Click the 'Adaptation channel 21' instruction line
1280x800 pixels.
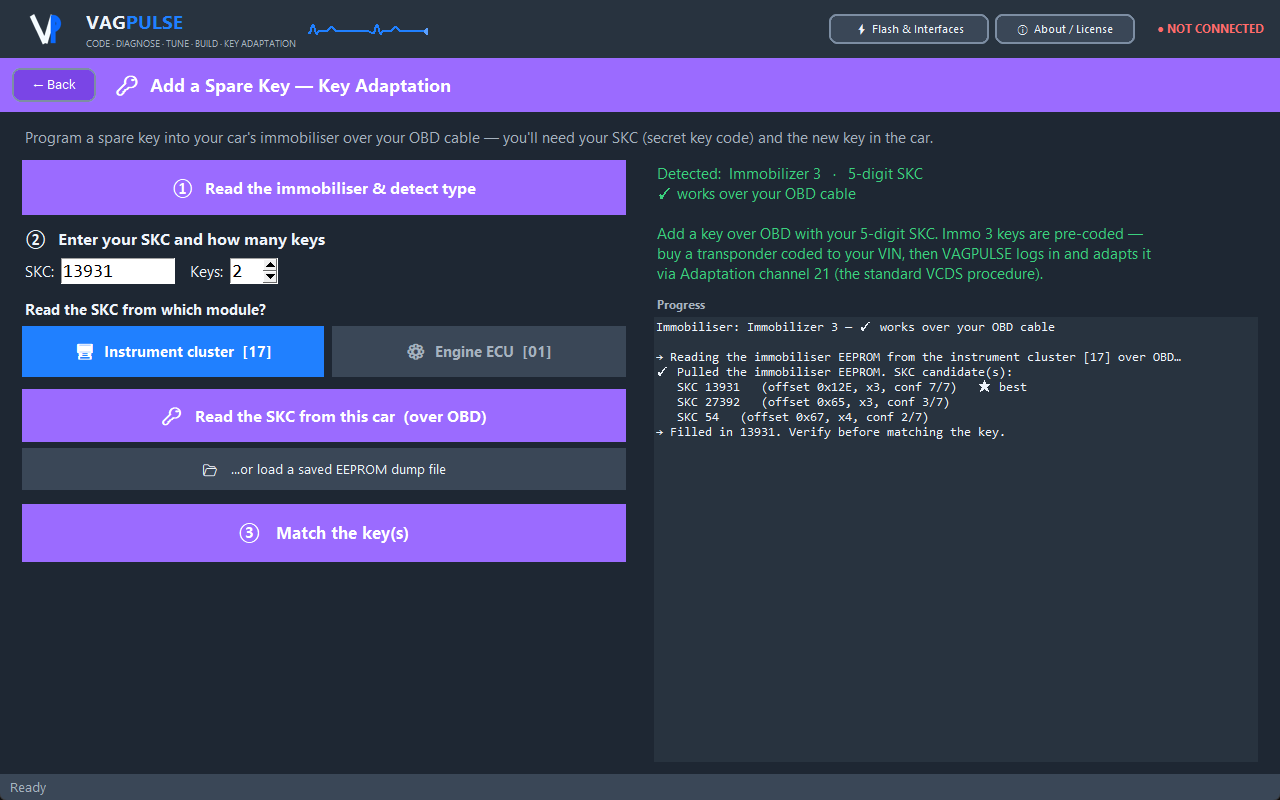tap(850, 274)
